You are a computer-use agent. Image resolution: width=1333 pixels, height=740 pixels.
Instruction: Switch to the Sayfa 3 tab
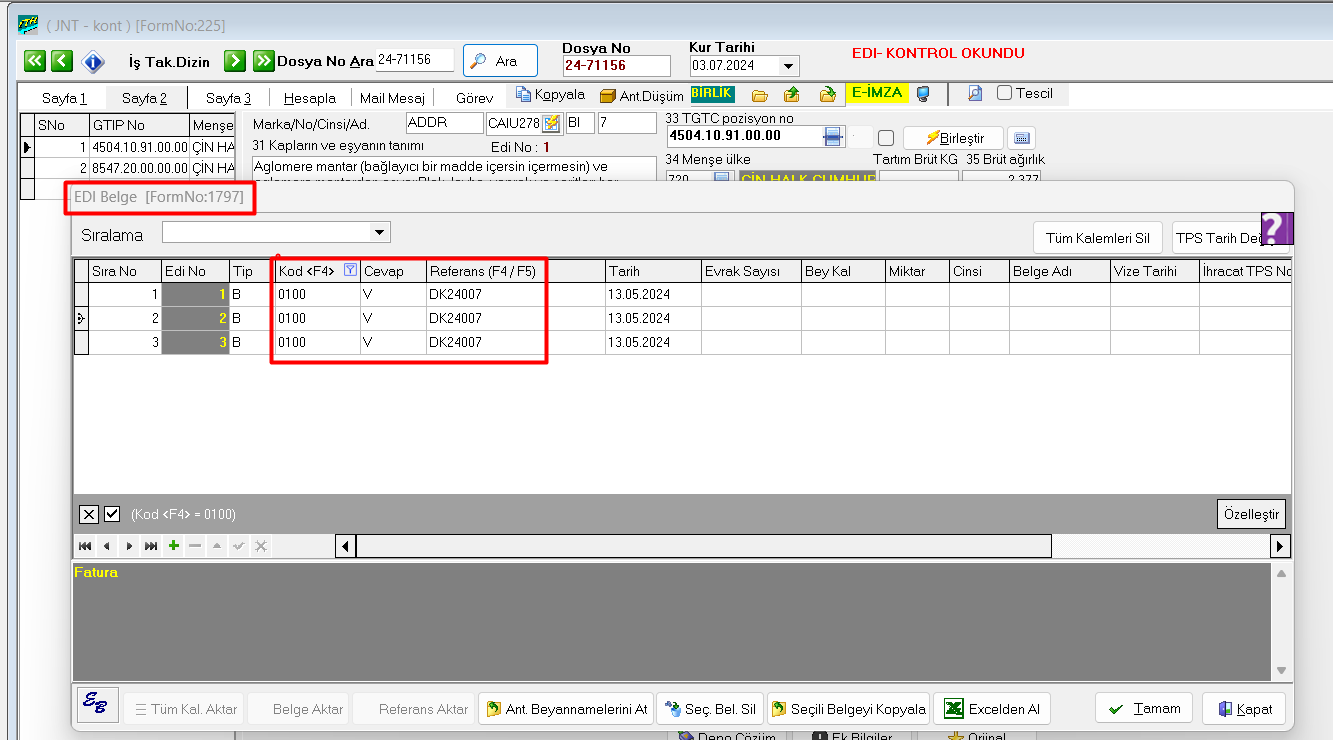click(x=229, y=98)
